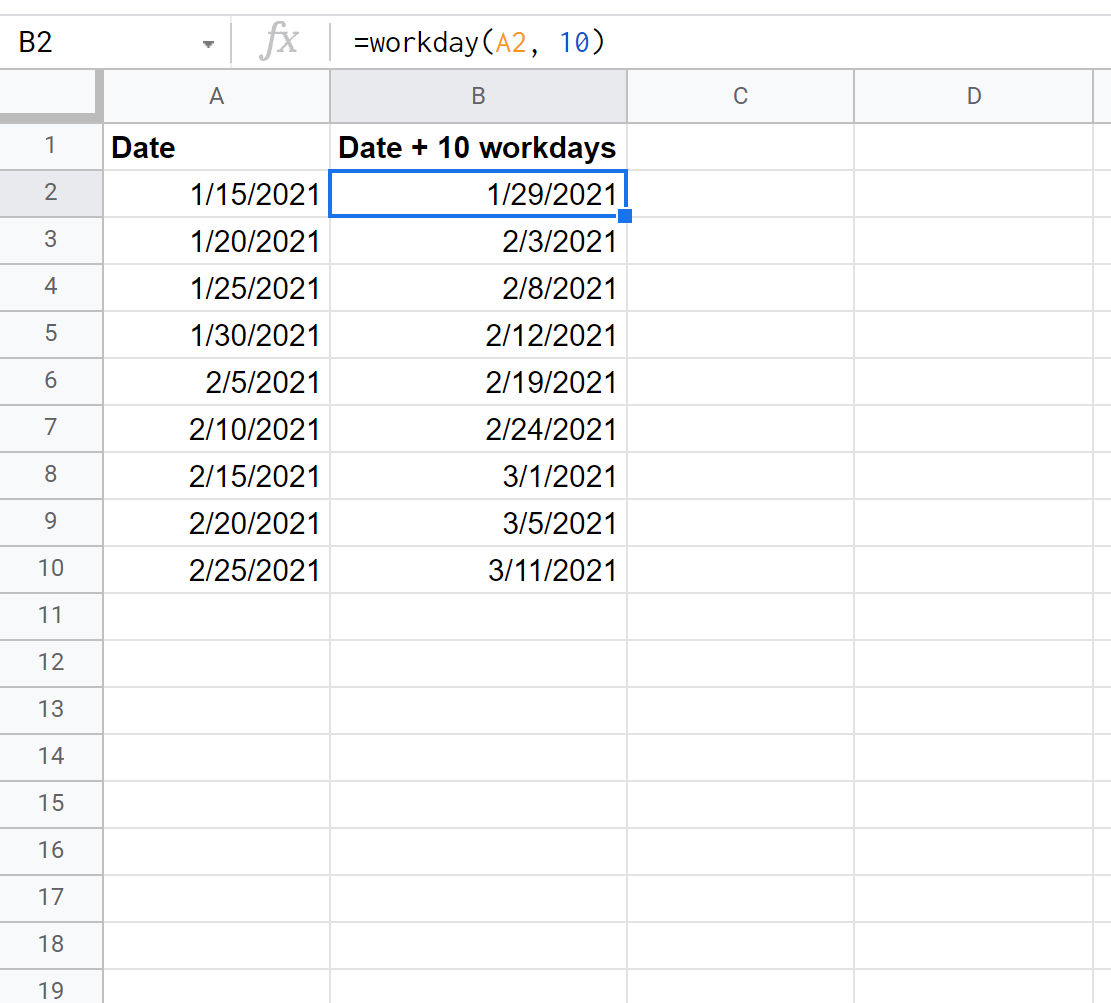
Task: Select column A header
Action: point(216,96)
